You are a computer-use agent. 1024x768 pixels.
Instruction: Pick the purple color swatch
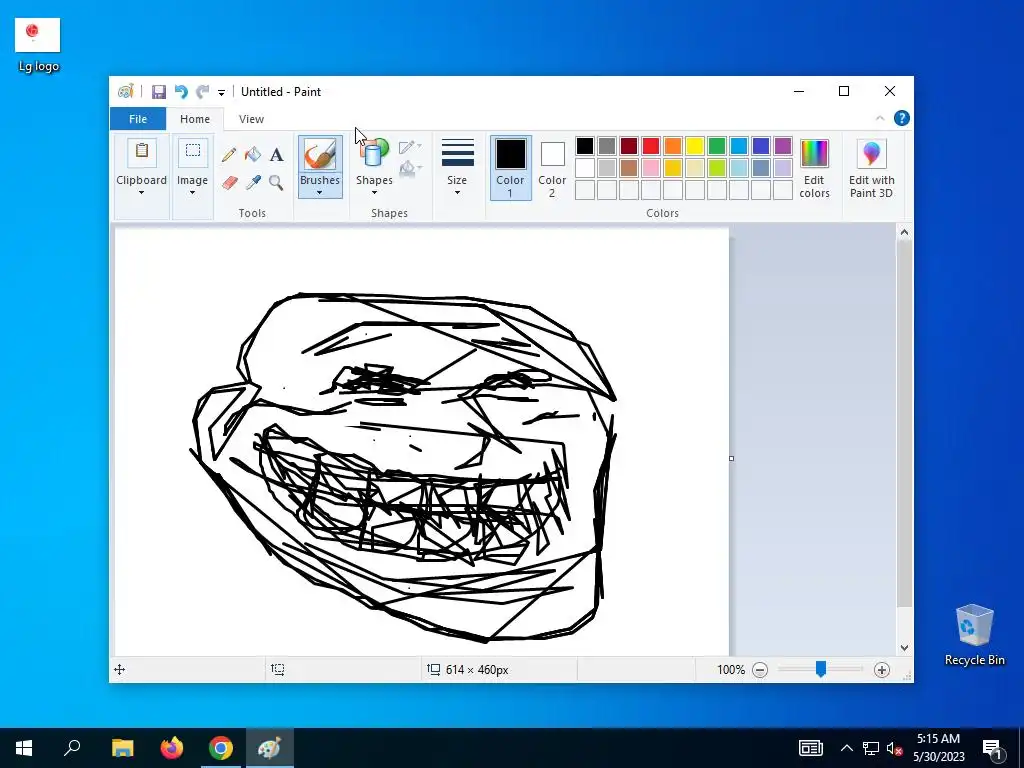[783, 146]
